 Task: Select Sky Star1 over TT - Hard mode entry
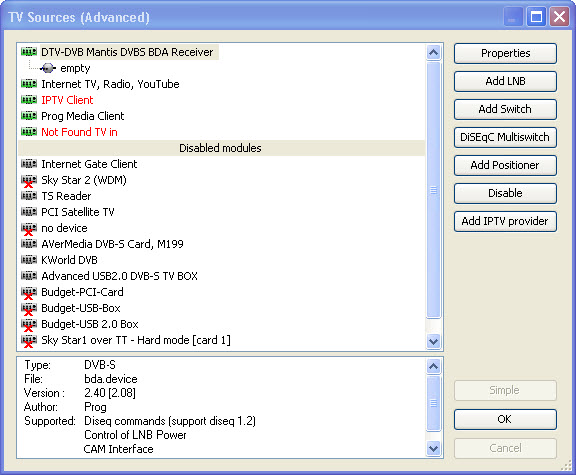pos(136,340)
